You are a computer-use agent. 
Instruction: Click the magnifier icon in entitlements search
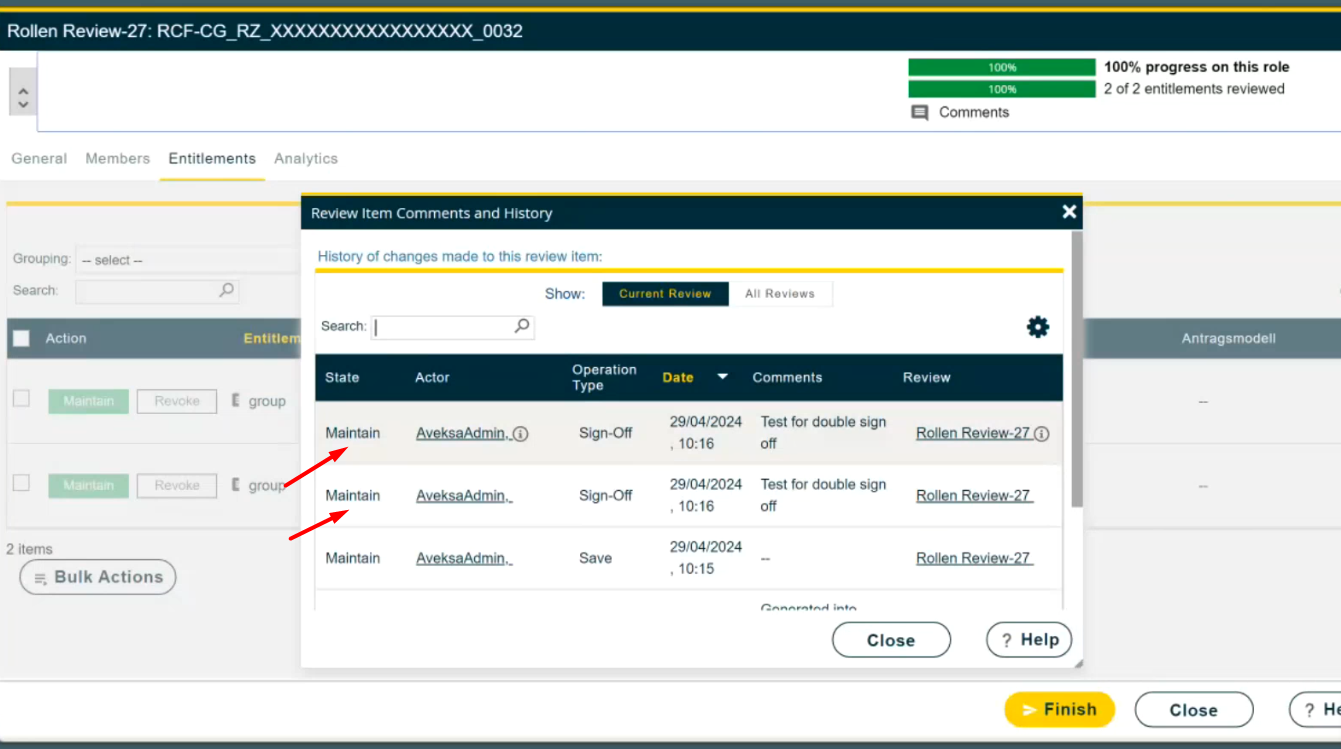tap(227, 290)
